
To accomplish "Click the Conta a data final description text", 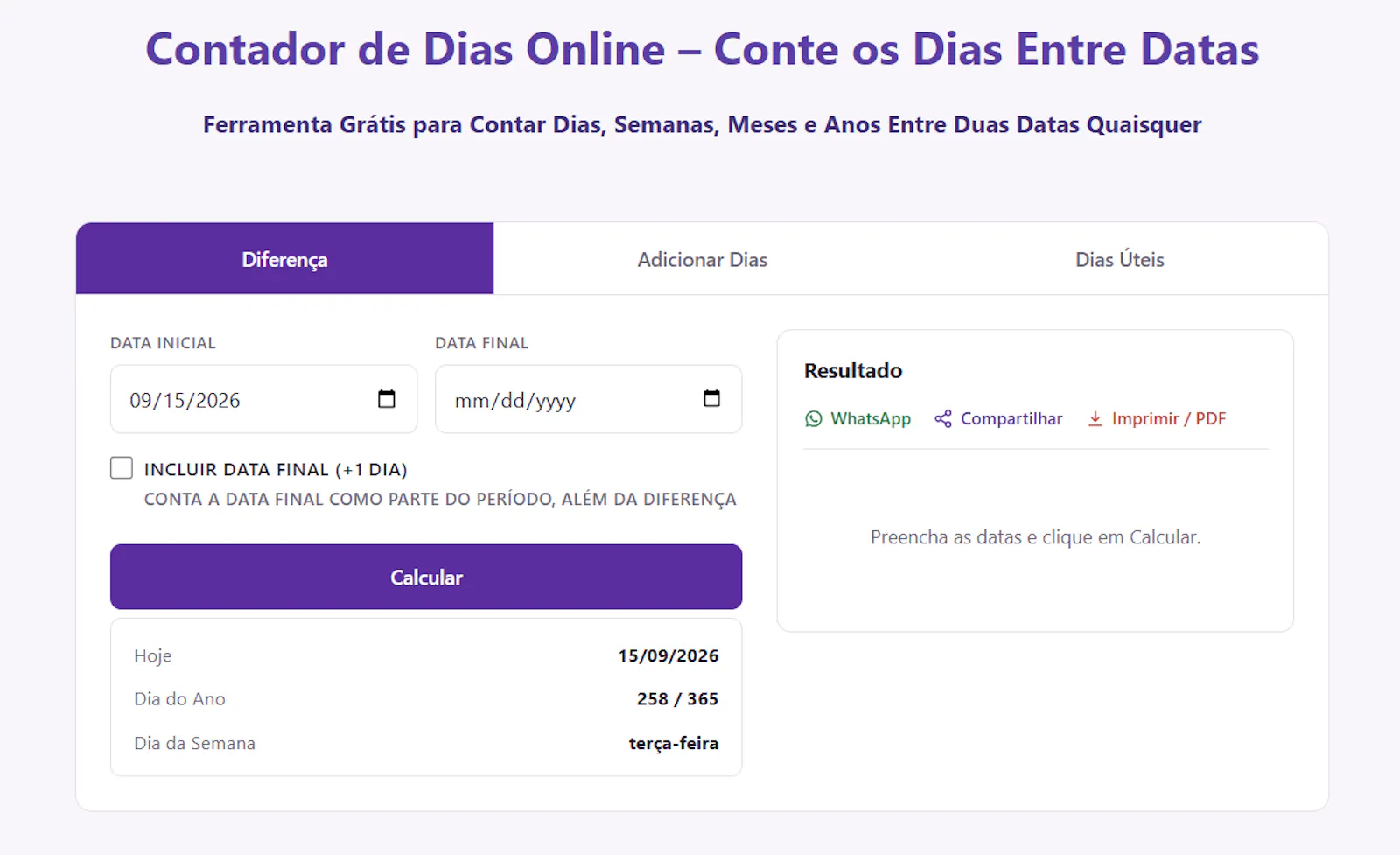I will pos(440,500).
